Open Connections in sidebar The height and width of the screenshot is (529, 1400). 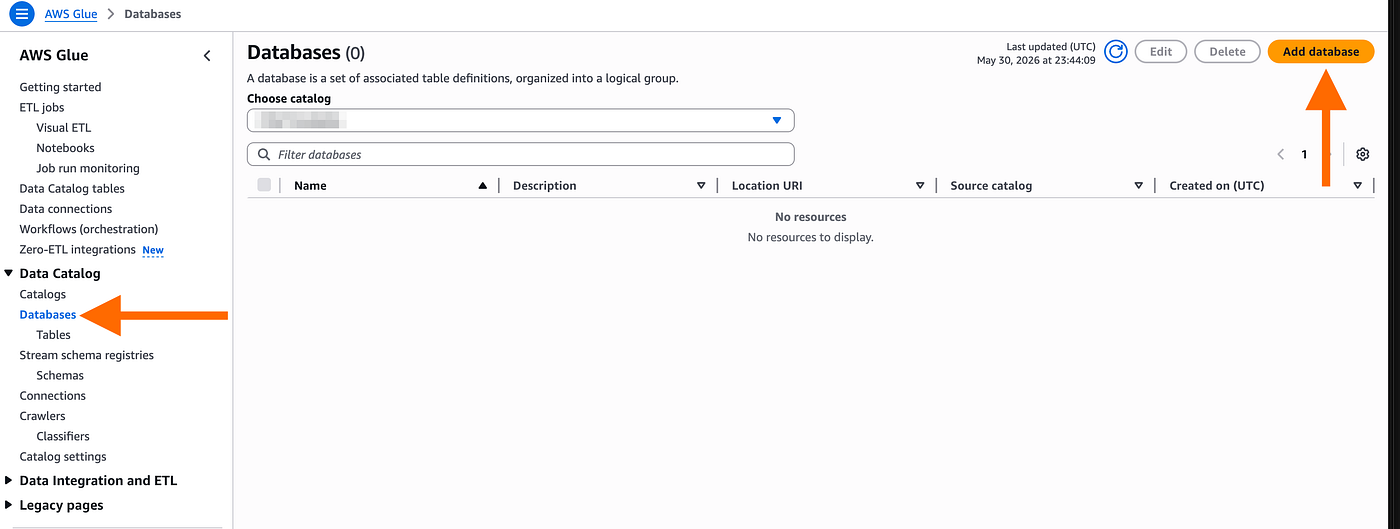[x=53, y=396]
